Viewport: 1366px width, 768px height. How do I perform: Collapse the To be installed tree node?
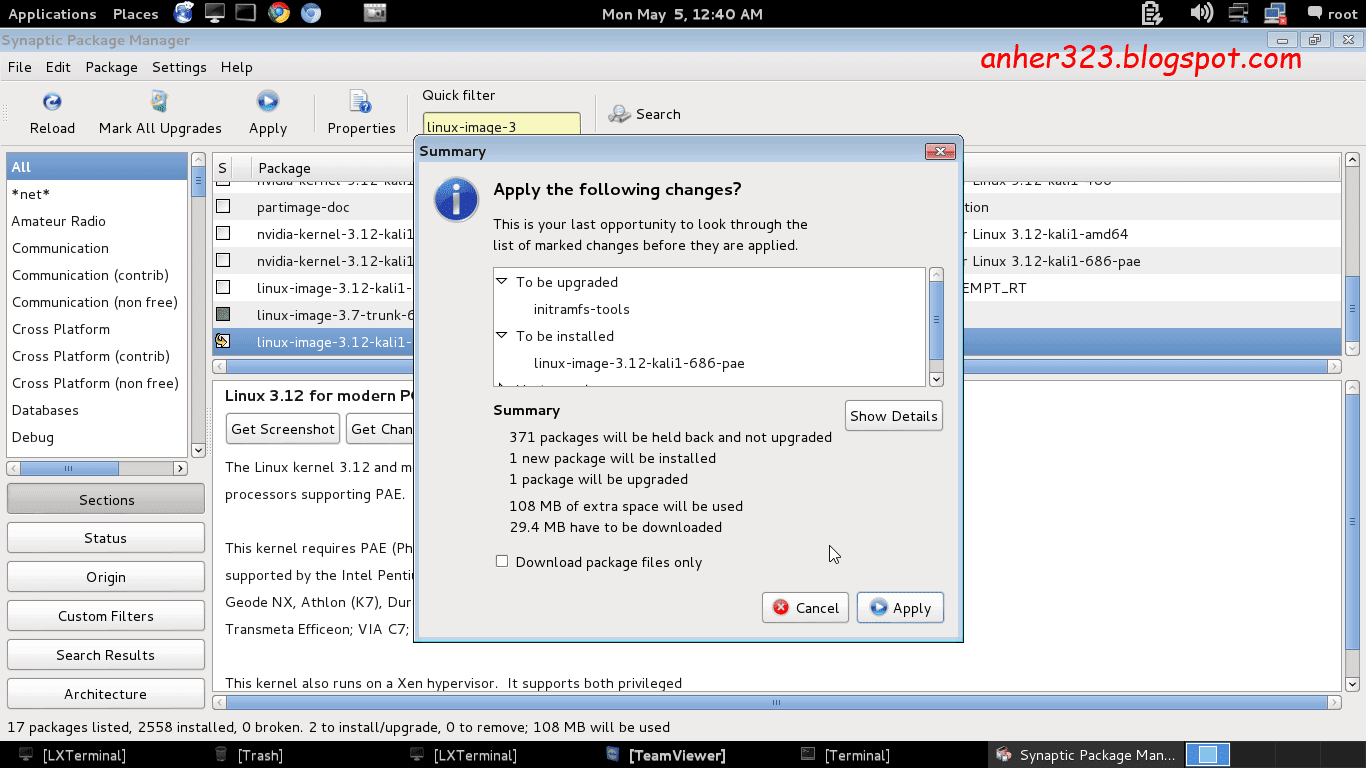click(x=502, y=336)
